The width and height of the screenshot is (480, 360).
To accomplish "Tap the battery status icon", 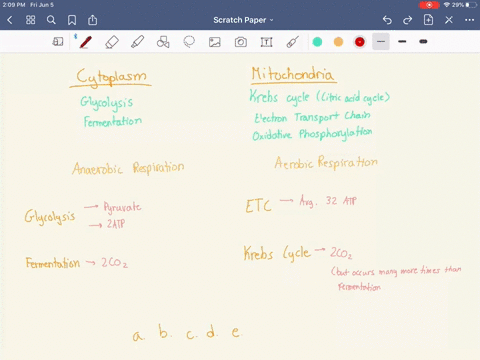I will click(x=471, y=5).
